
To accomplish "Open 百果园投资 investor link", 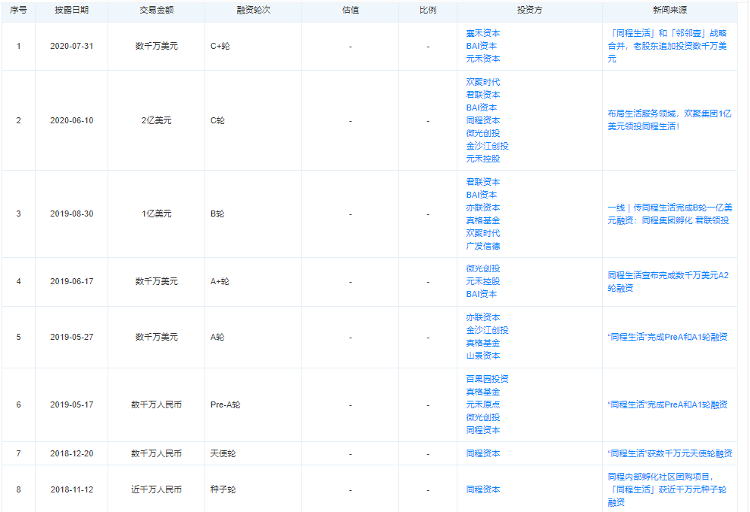I will (x=487, y=379).
